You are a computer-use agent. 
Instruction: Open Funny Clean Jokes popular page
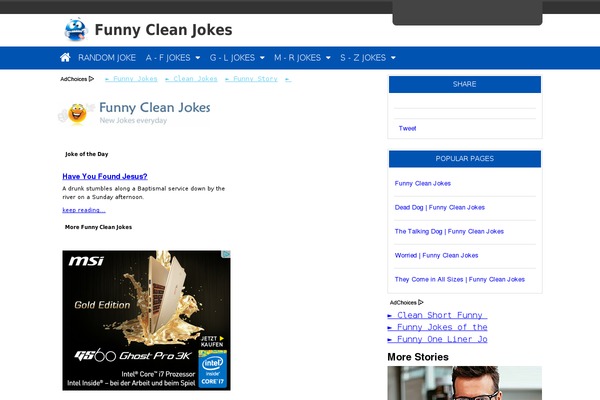coord(422,183)
